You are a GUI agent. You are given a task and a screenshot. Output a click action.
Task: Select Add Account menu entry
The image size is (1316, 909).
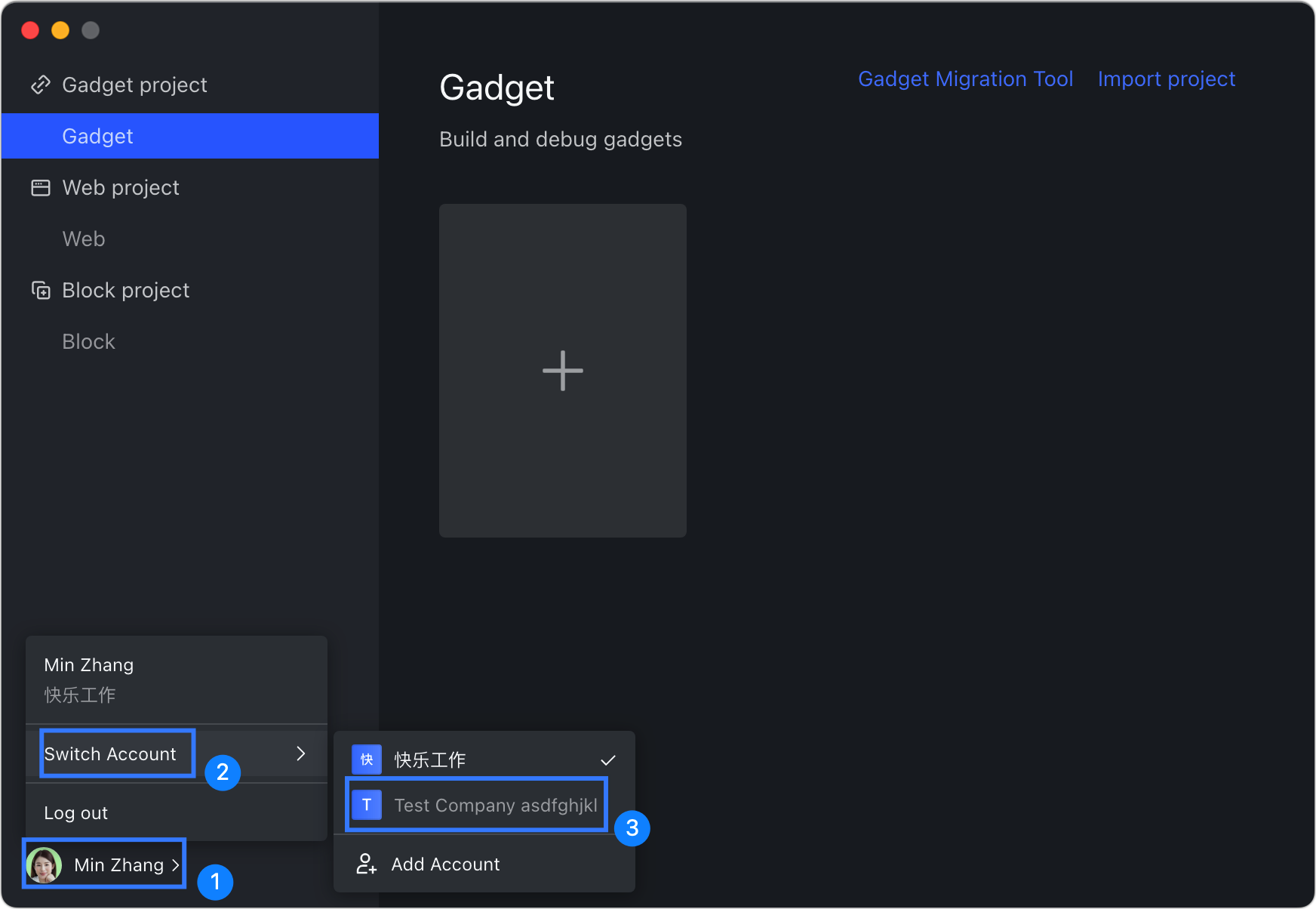tap(445, 864)
